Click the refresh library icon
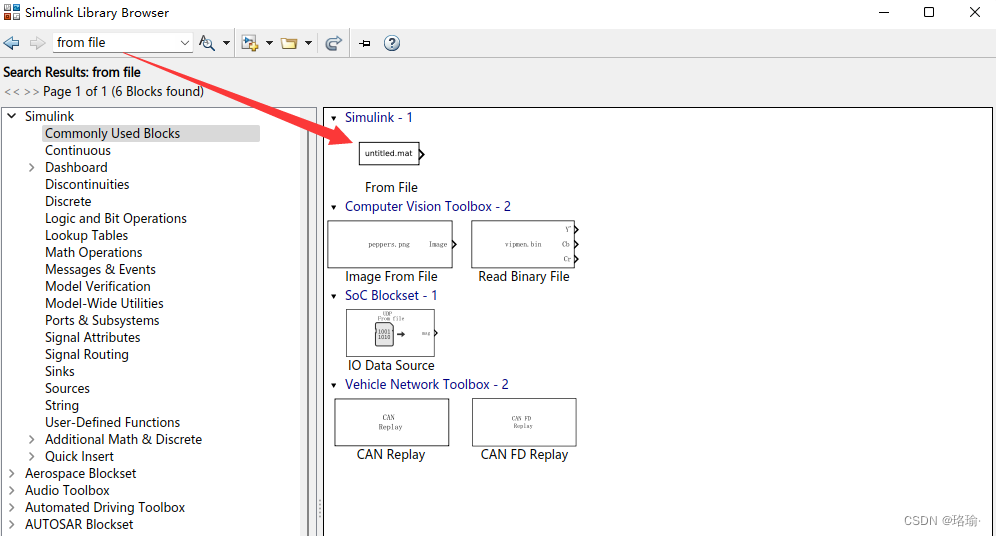Viewport: 996px width, 536px height. [x=333, y=43]
